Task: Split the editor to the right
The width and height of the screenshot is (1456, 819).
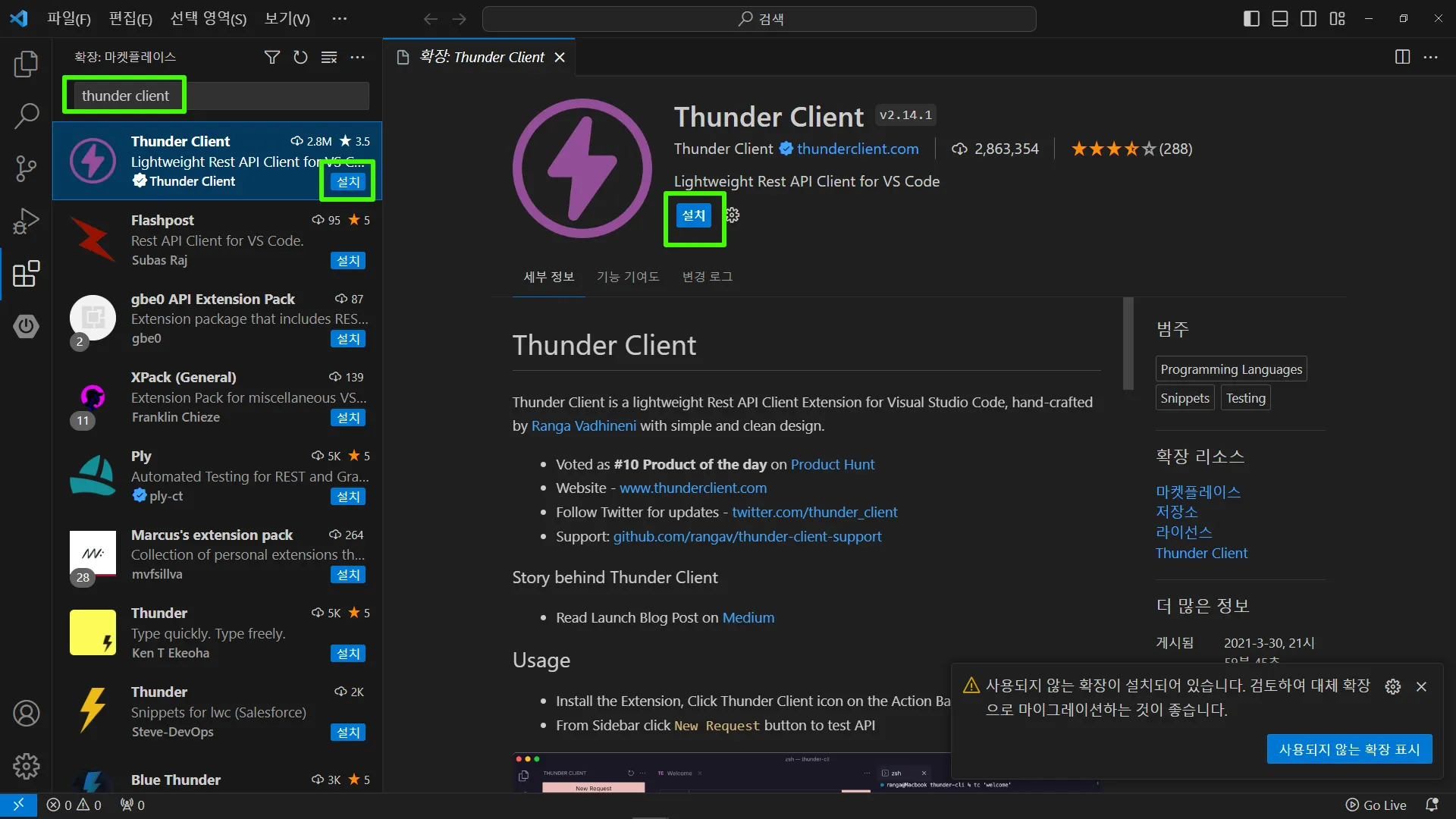Action: (1402, 57)
